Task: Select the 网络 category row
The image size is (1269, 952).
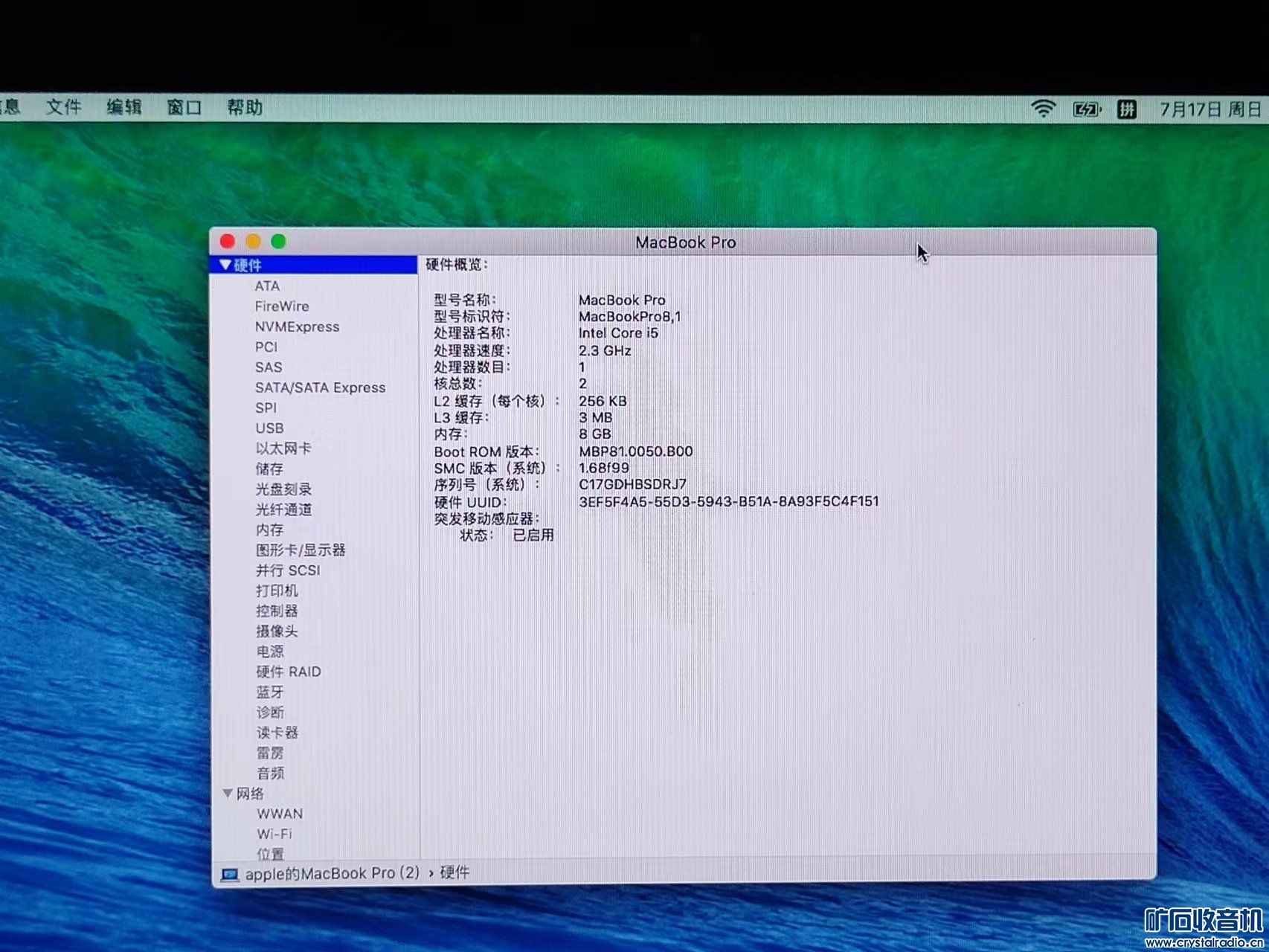Action: click(315, 794)
